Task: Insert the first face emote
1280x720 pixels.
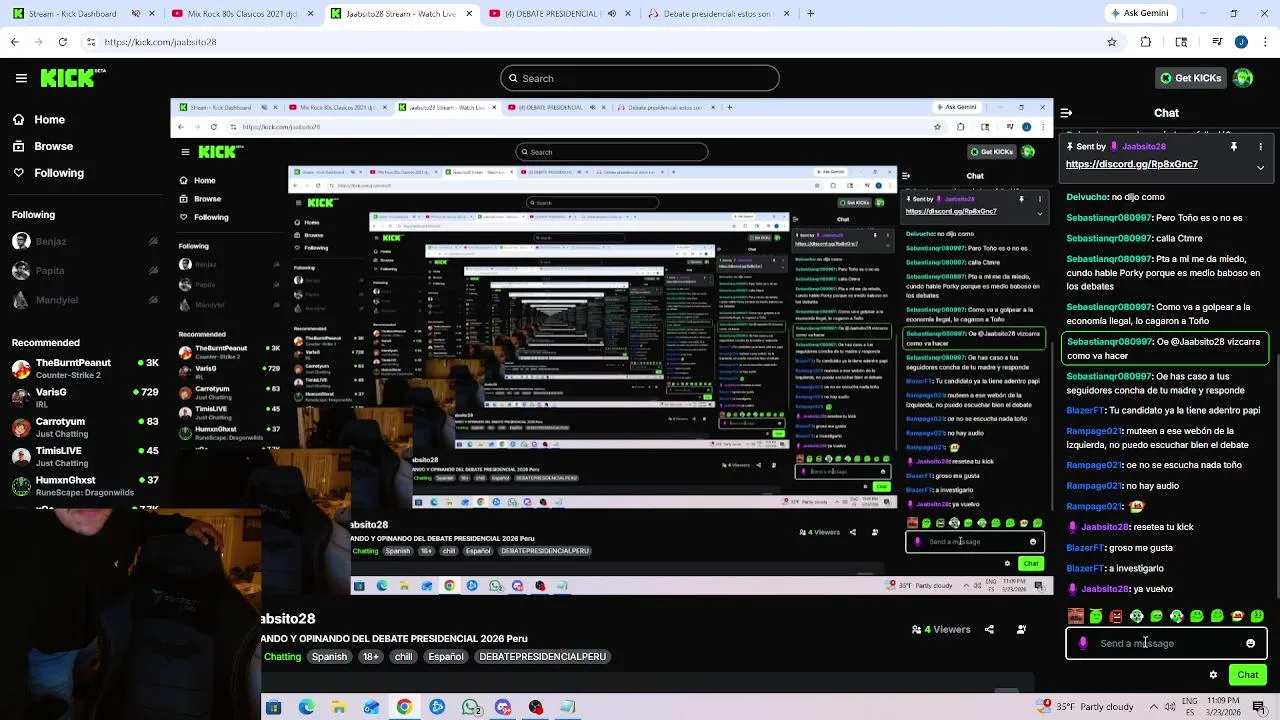Action: (x=1076, y=616)
